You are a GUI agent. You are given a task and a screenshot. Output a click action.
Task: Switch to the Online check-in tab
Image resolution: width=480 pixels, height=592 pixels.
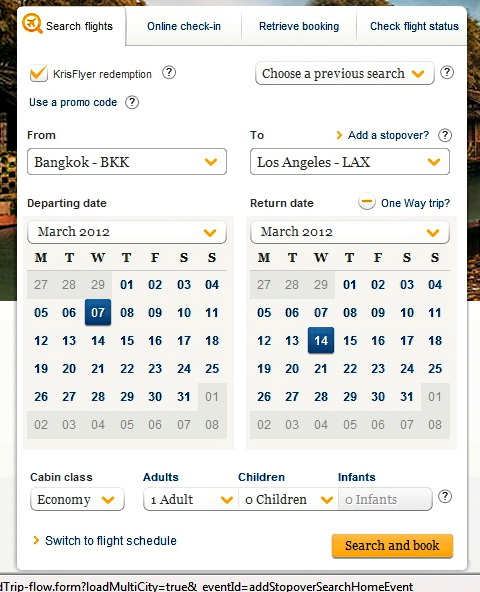184,26
